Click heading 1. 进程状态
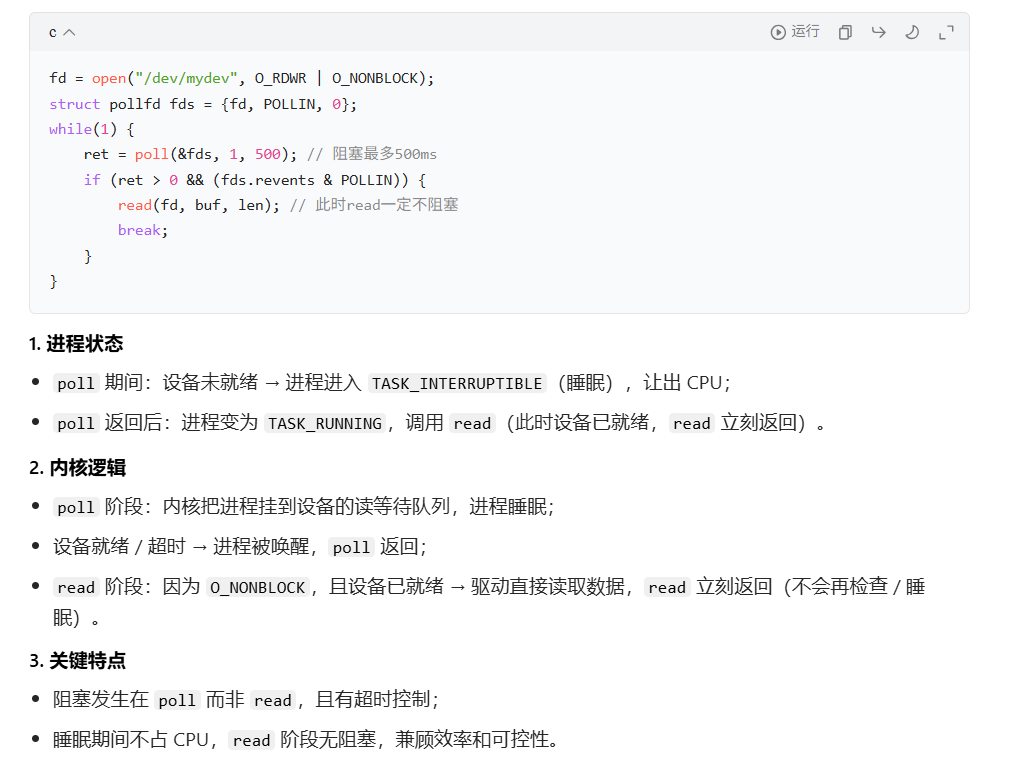This screenshot has height=767, width=1023. click(x=76, y=344)
